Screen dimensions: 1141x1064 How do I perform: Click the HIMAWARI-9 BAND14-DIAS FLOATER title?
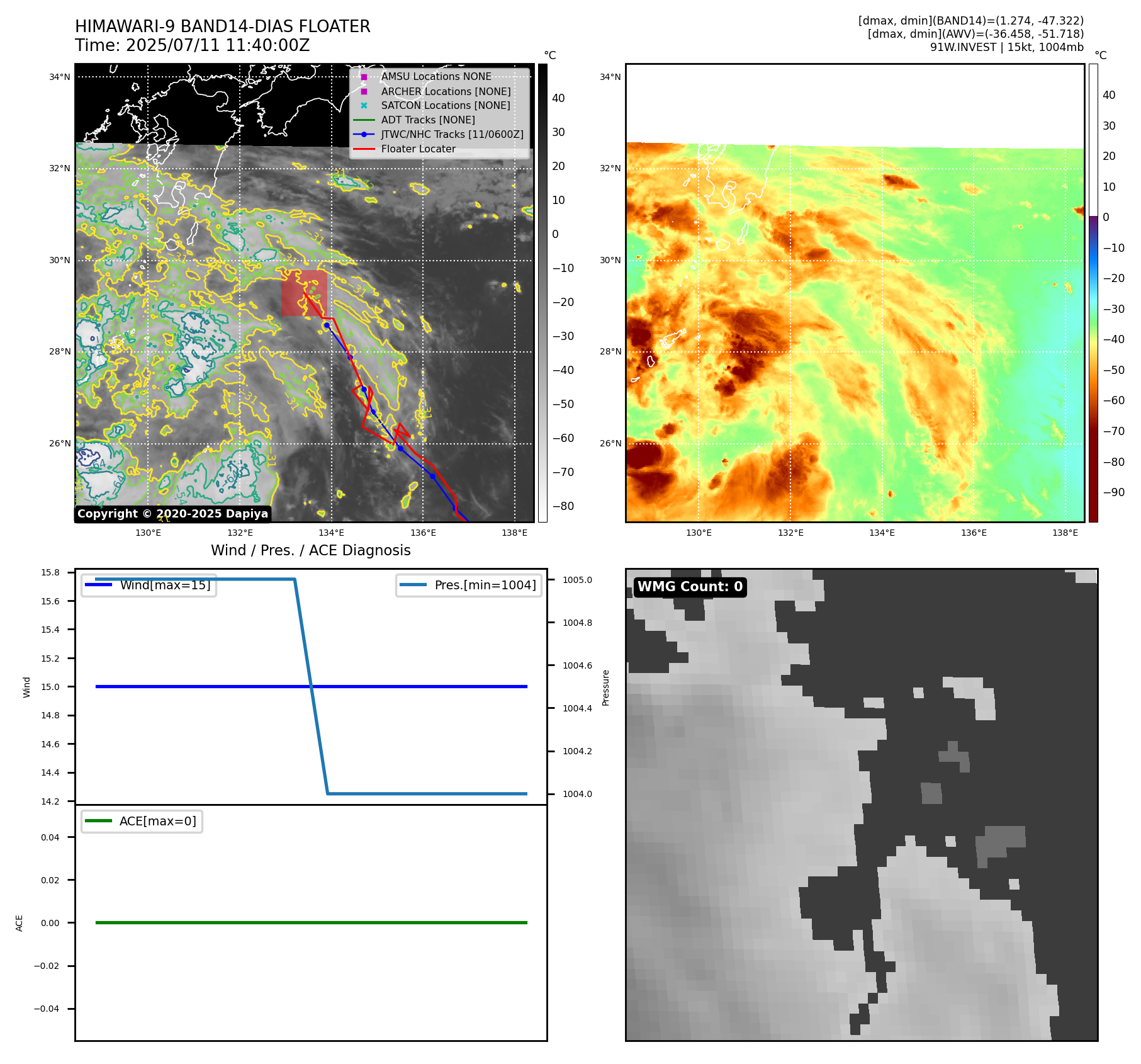point(223,26)
